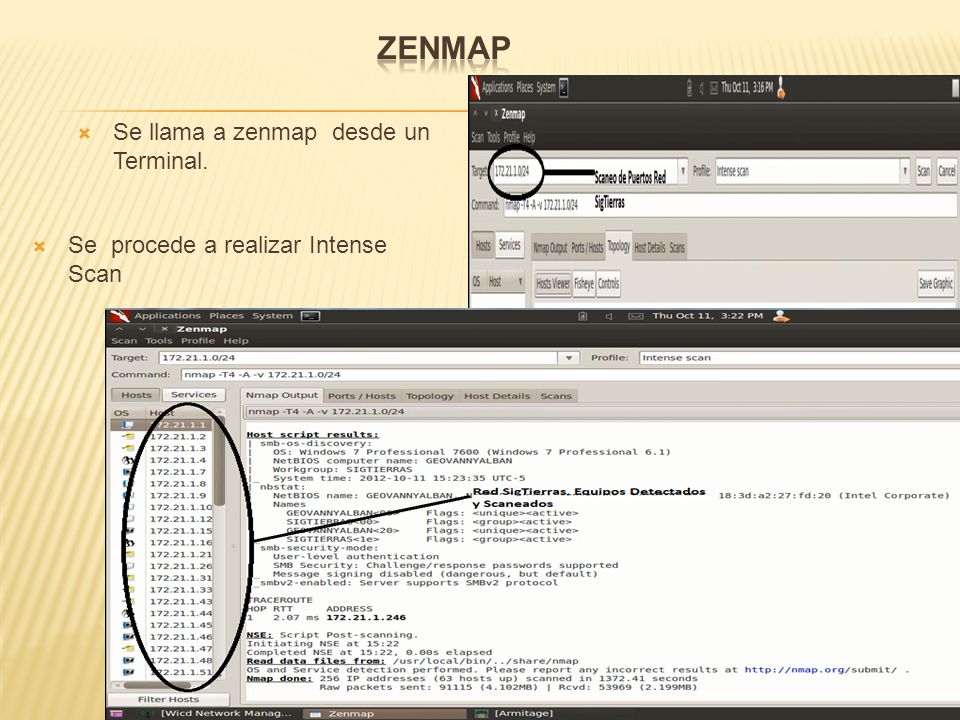Click the OS icon of host 172.21.1.16
The height and width of the screenshot is (720, 960).
[x=129, y=542]
